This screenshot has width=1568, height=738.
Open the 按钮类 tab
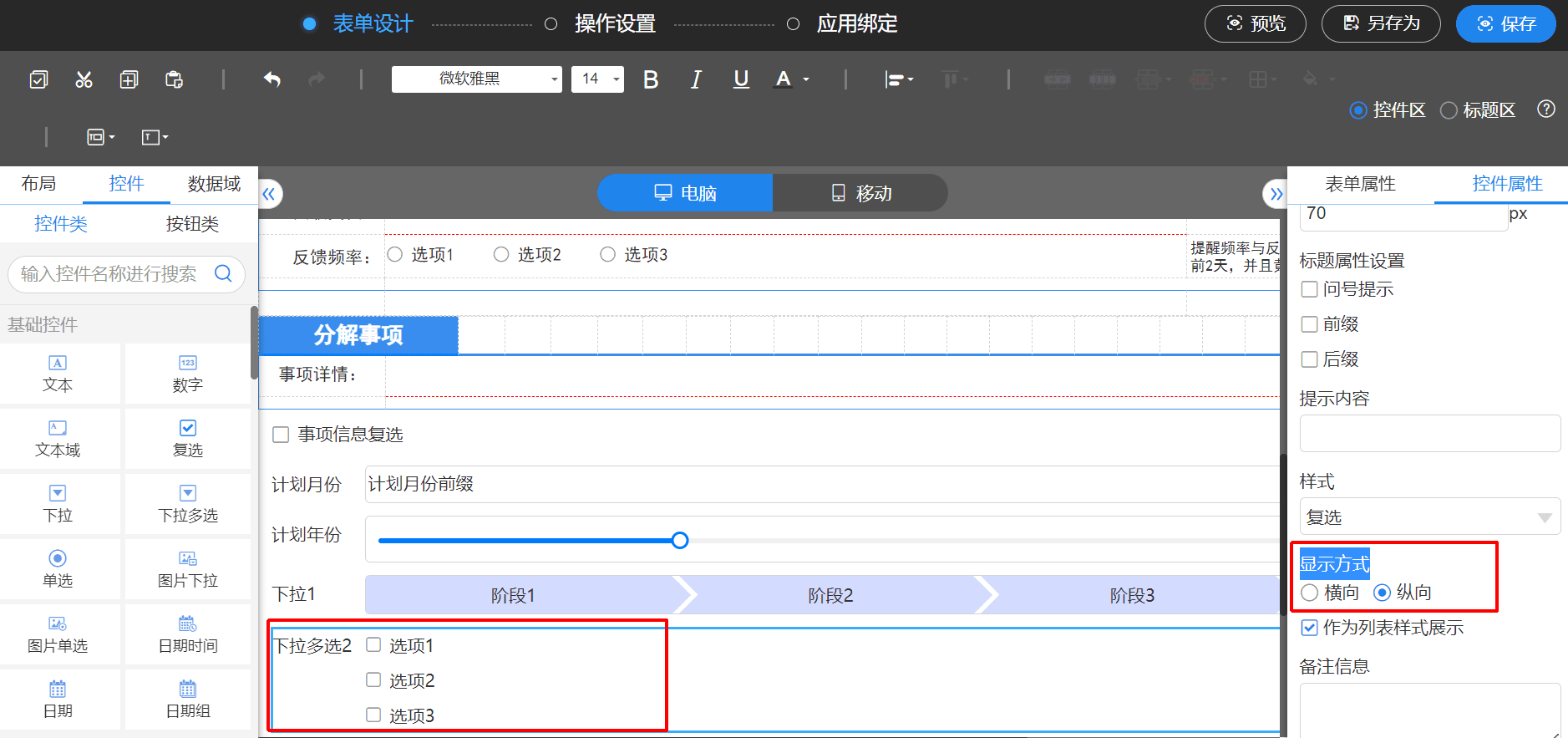click(x=192, y=224)
